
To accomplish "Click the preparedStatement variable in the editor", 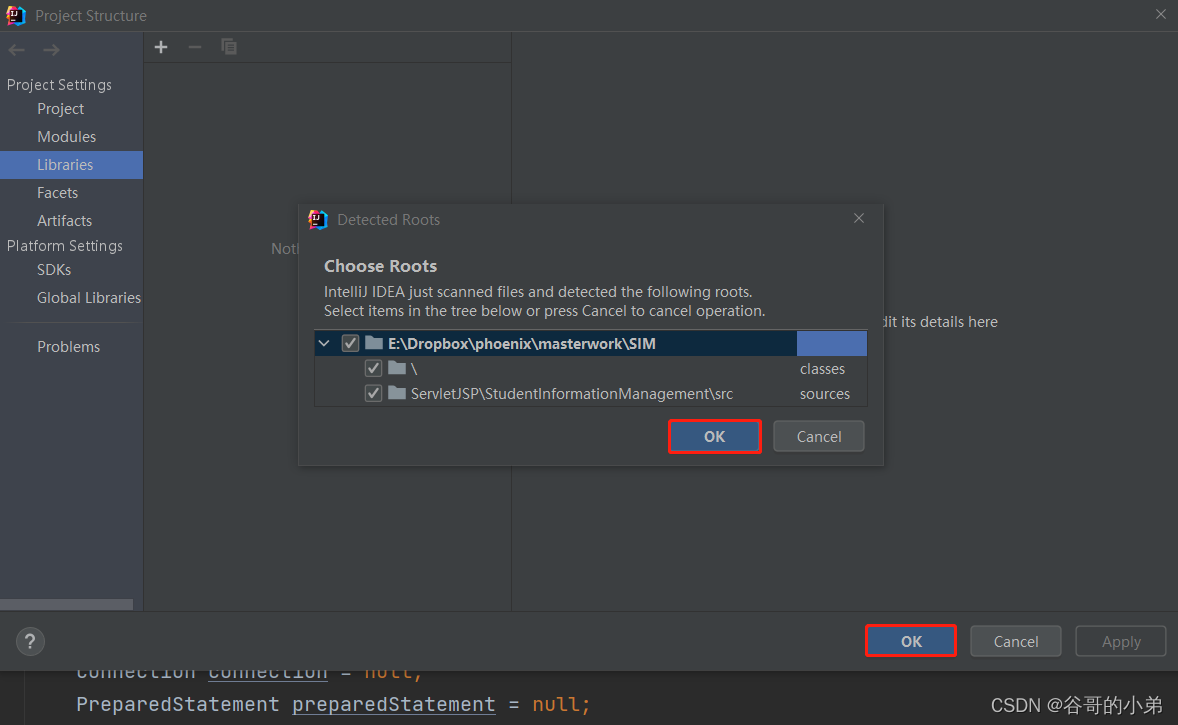I will [394, 704].
